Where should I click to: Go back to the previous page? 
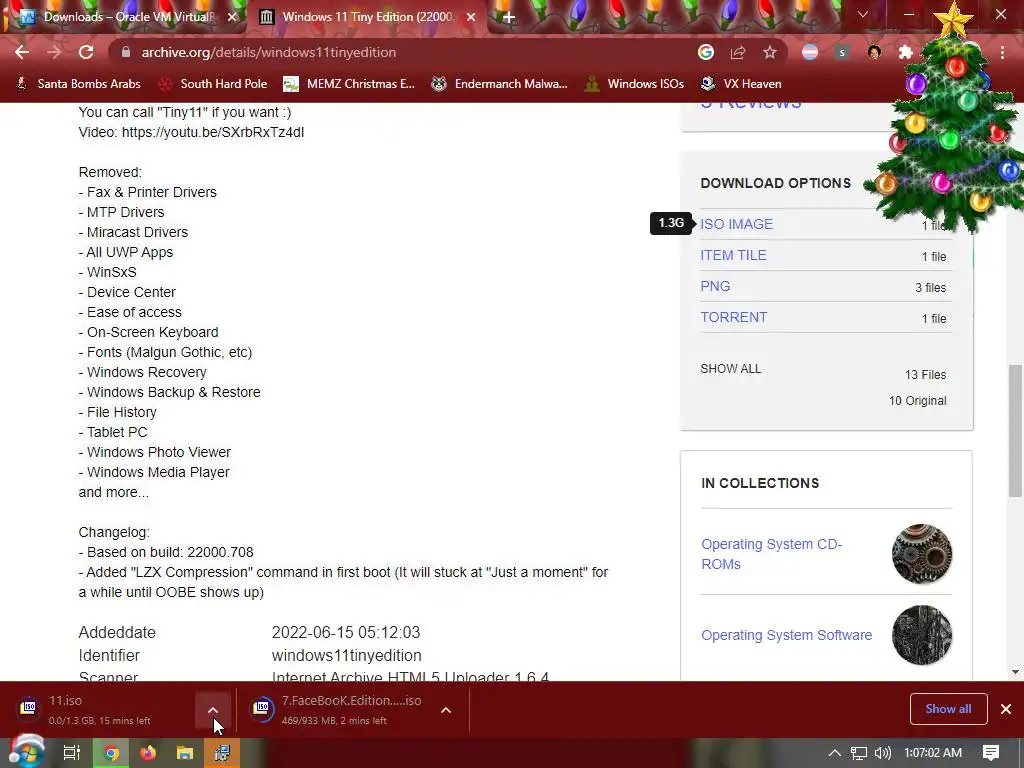coord(22,52)
